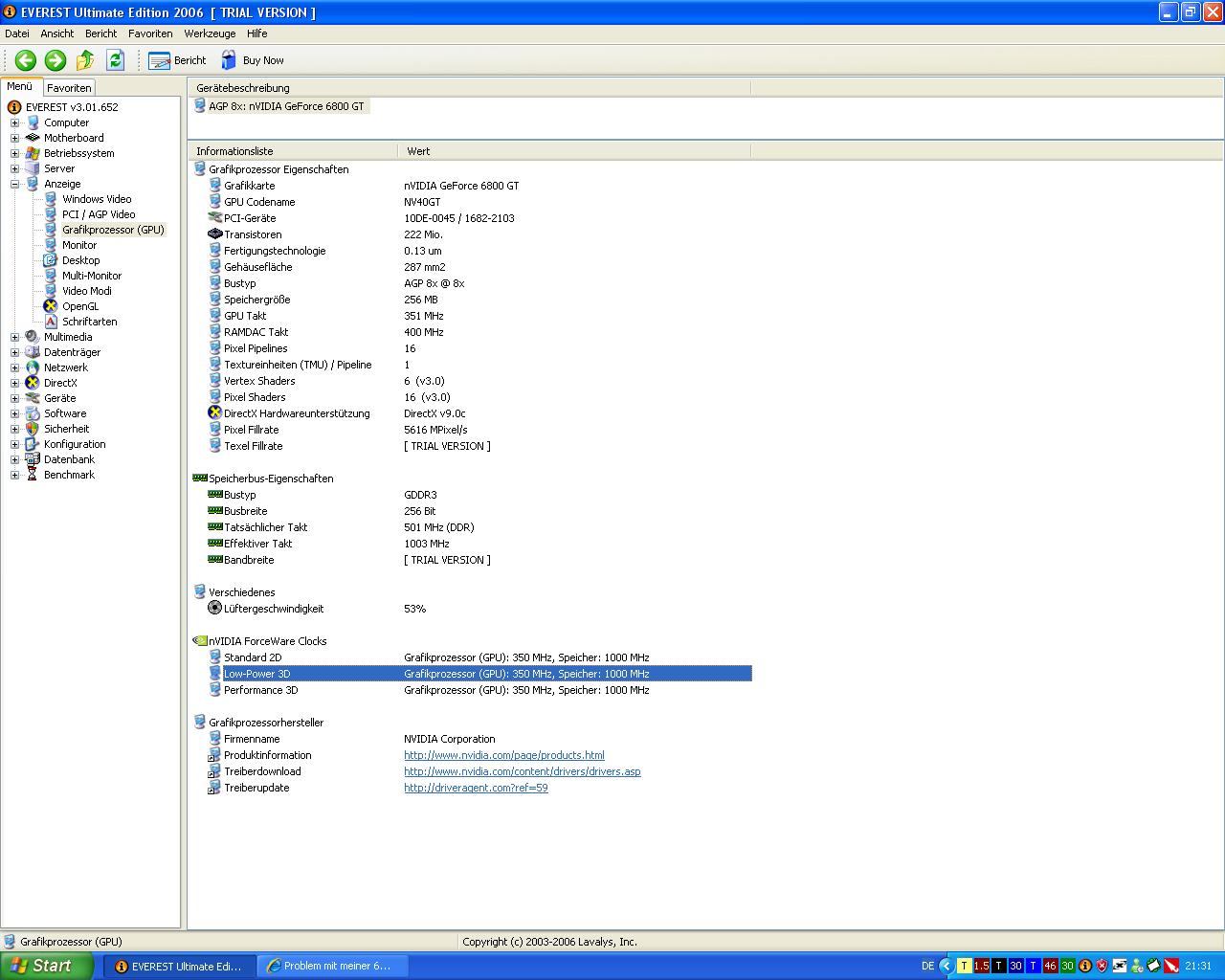Expand the Datenträger tree node
The width and height of the screenshot is (1225, 980).
(x=14, y=352)
